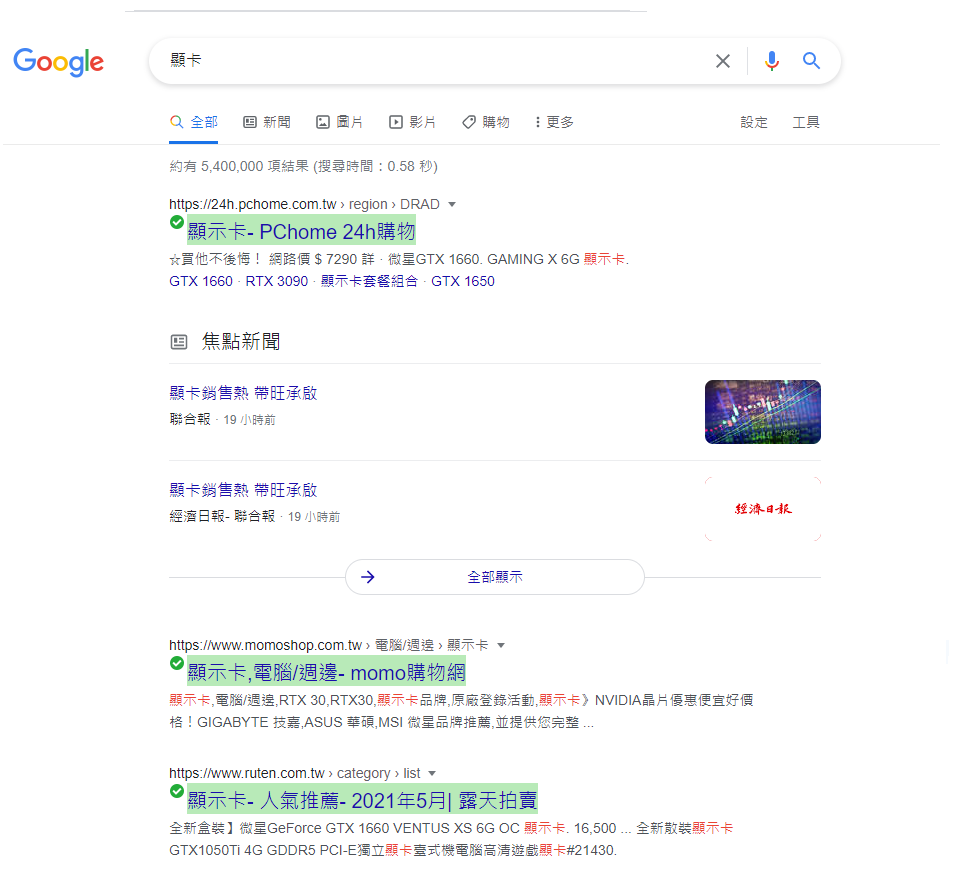Expand dropdown arrow beside momoshop URL
The height and width of the screenshot is (888, 971).
coord(501,645)
